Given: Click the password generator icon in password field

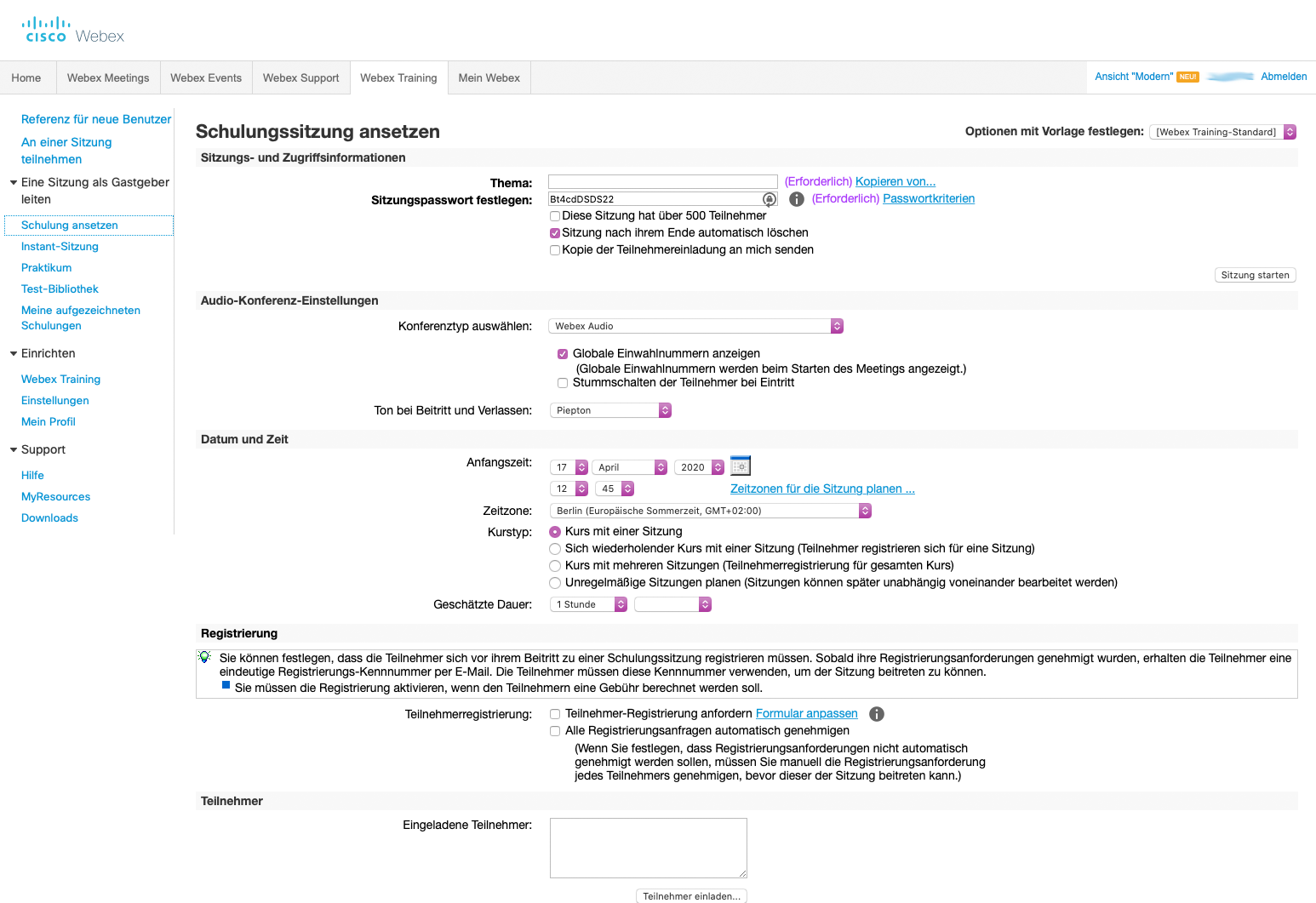Looking at the screenshot, I should tap(769, 199).
